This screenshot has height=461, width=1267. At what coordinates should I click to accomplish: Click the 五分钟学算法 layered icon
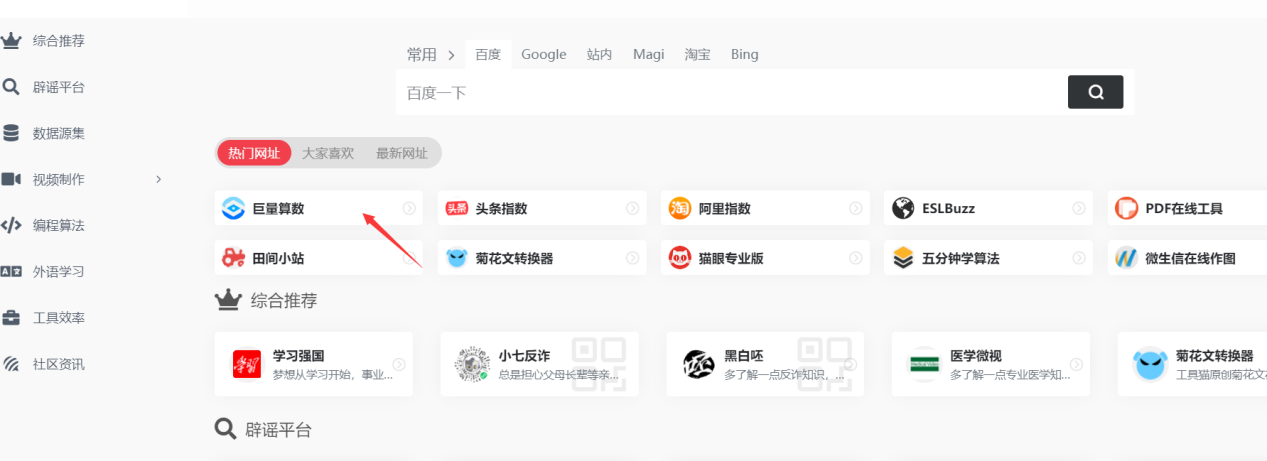pos(903,258)
